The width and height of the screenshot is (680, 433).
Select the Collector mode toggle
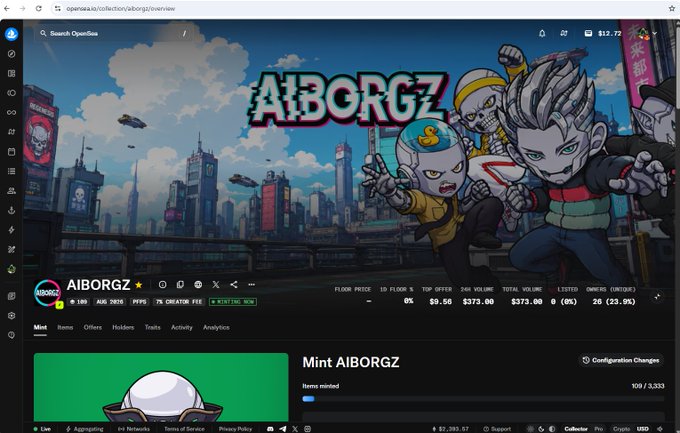(576, 429)
